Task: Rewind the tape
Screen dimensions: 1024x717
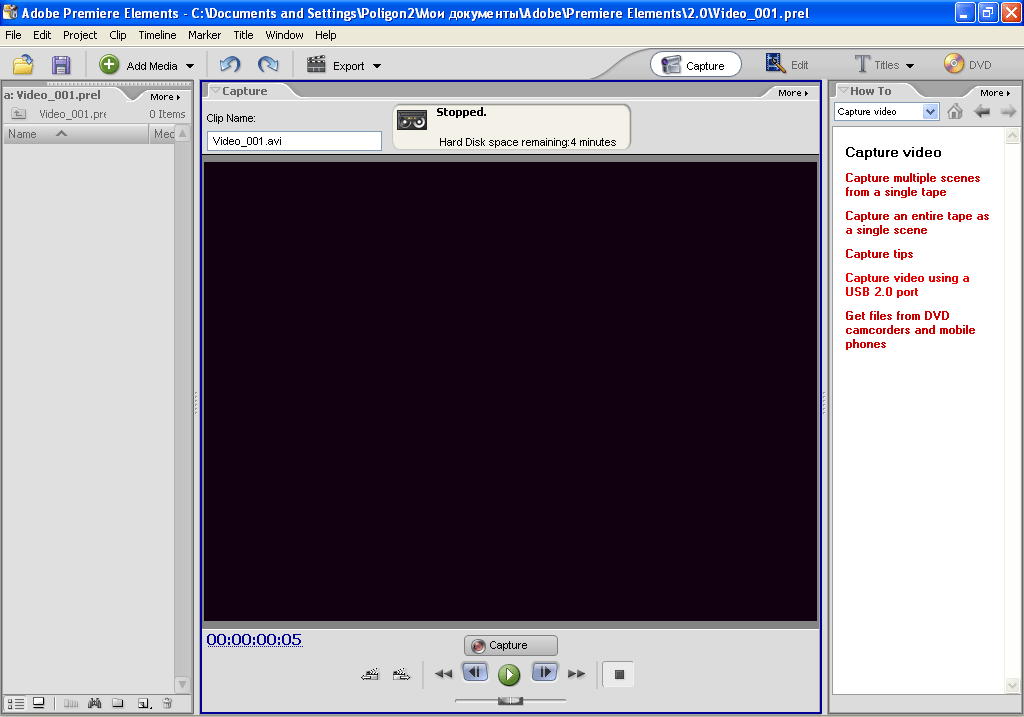Action: click(x=443, y=674)
